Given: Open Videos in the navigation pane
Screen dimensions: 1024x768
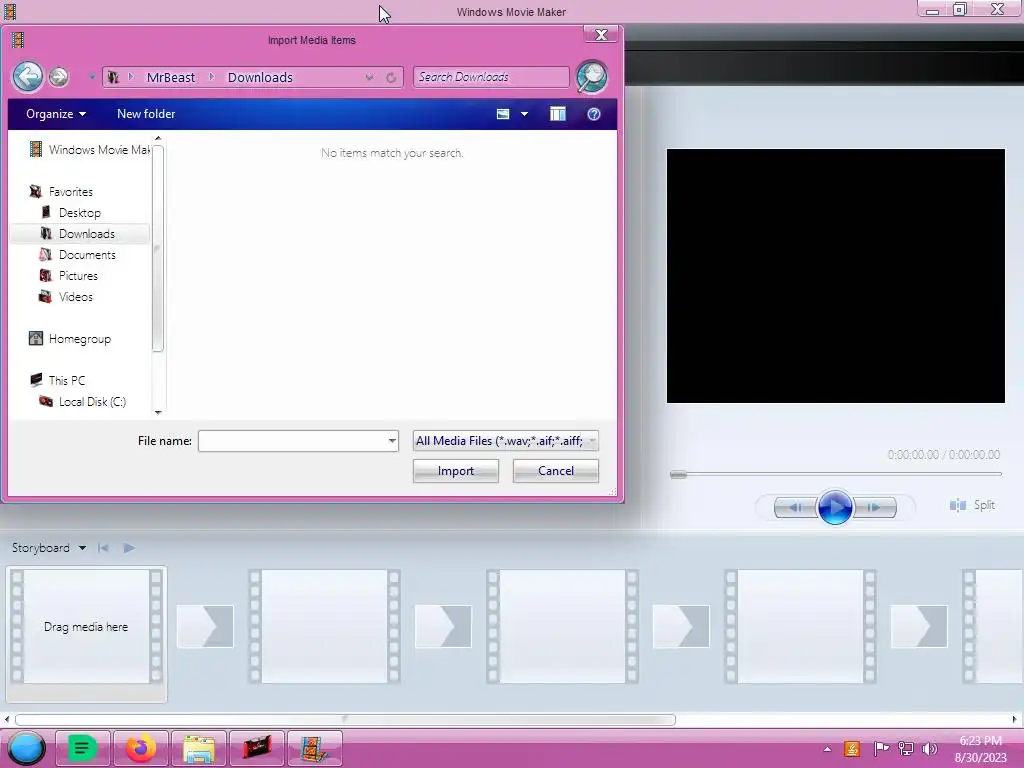Looking at the screenshot, I should tap(66, 296).
